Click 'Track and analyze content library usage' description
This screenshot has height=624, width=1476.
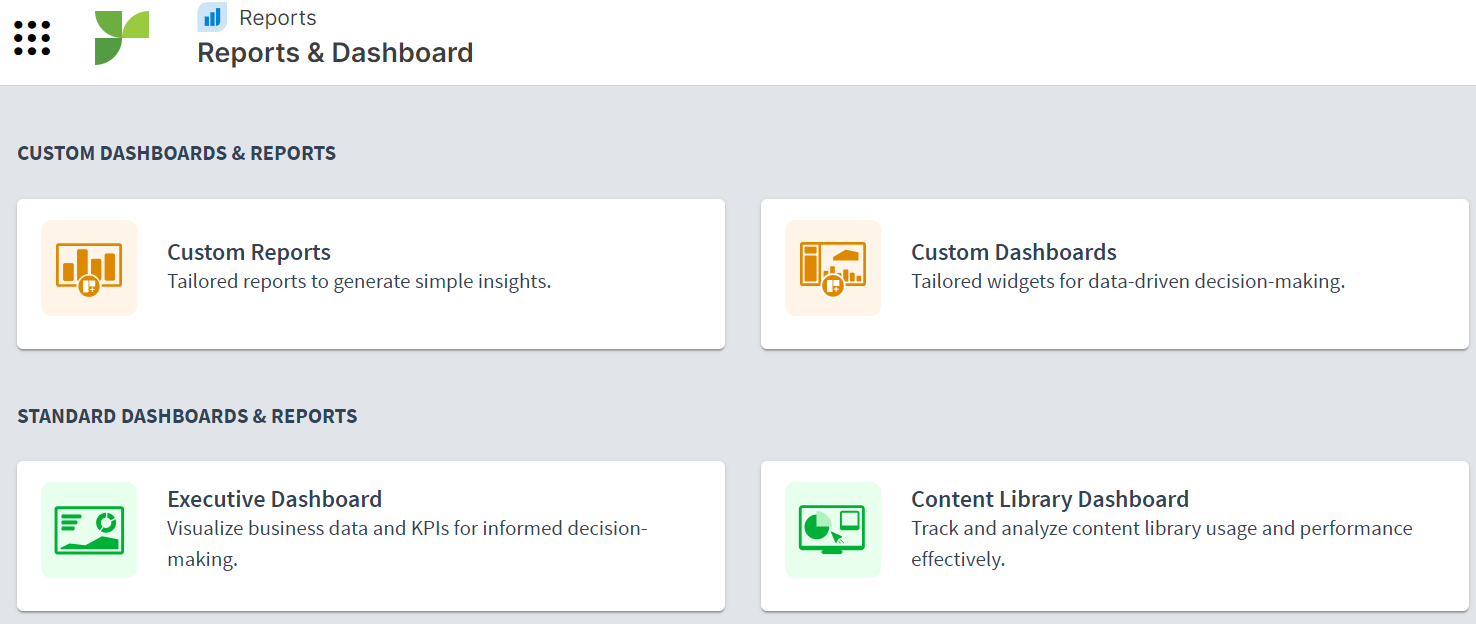1161,529
